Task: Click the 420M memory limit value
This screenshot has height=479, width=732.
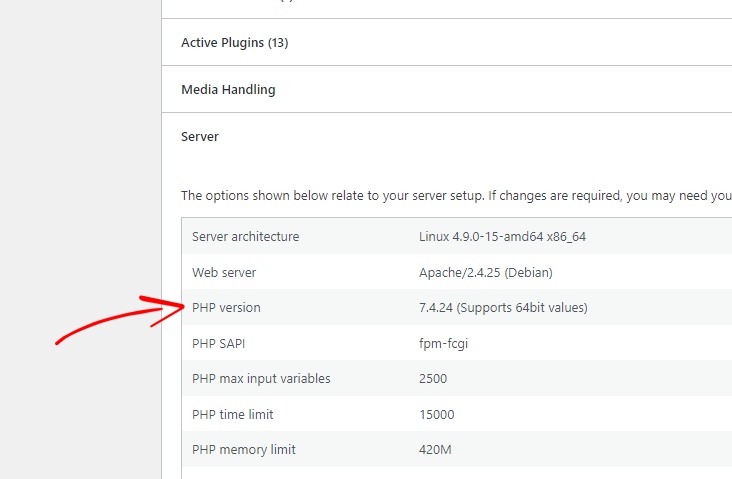Action: click(x=435, y=450)
